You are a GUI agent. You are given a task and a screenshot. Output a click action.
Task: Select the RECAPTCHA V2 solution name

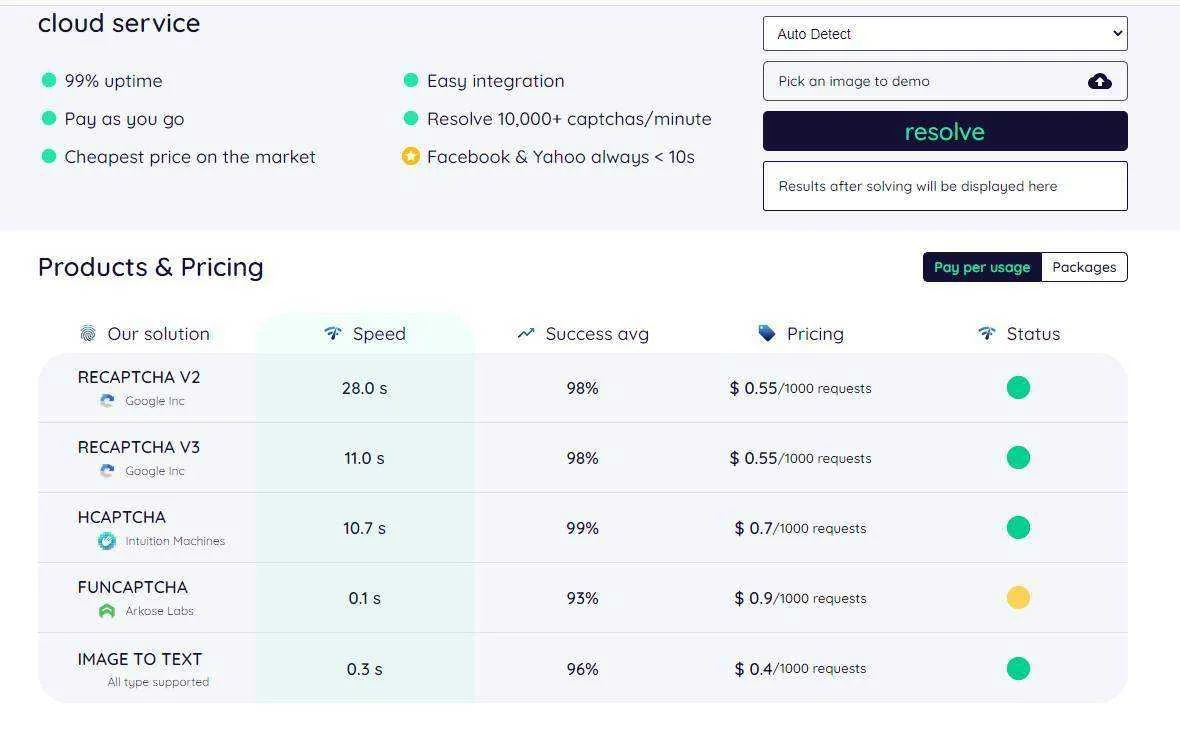[x=138, y=377]
